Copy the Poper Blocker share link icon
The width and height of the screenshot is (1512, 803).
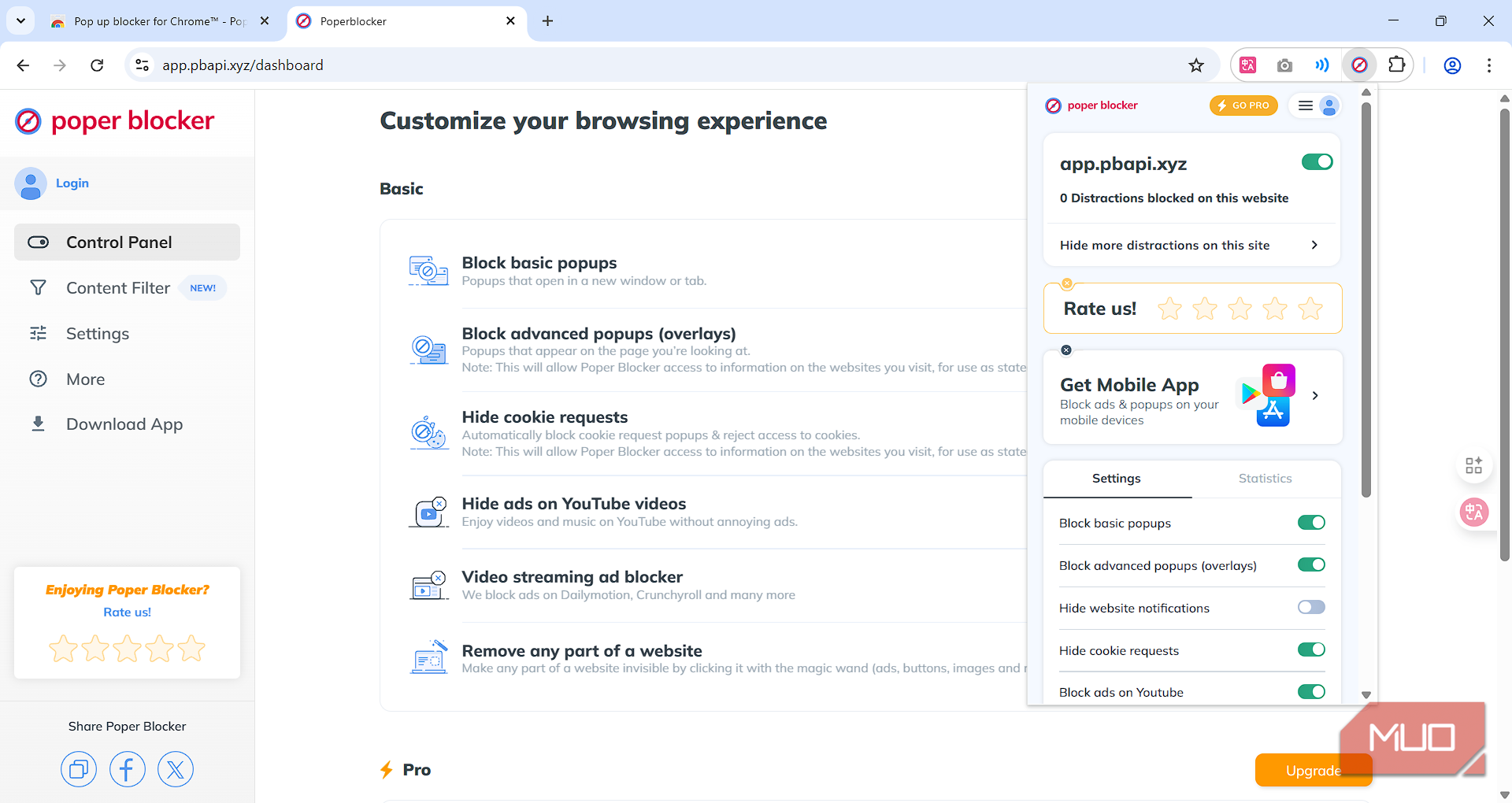tap(79, 769)
